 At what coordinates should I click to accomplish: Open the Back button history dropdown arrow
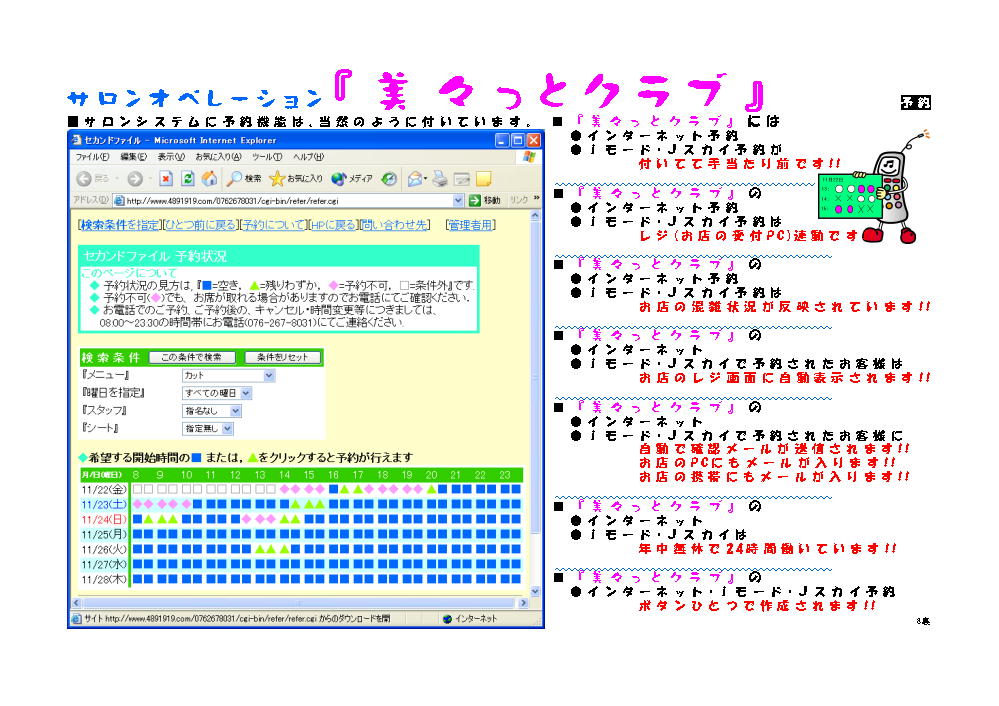(x=118, y=180)
